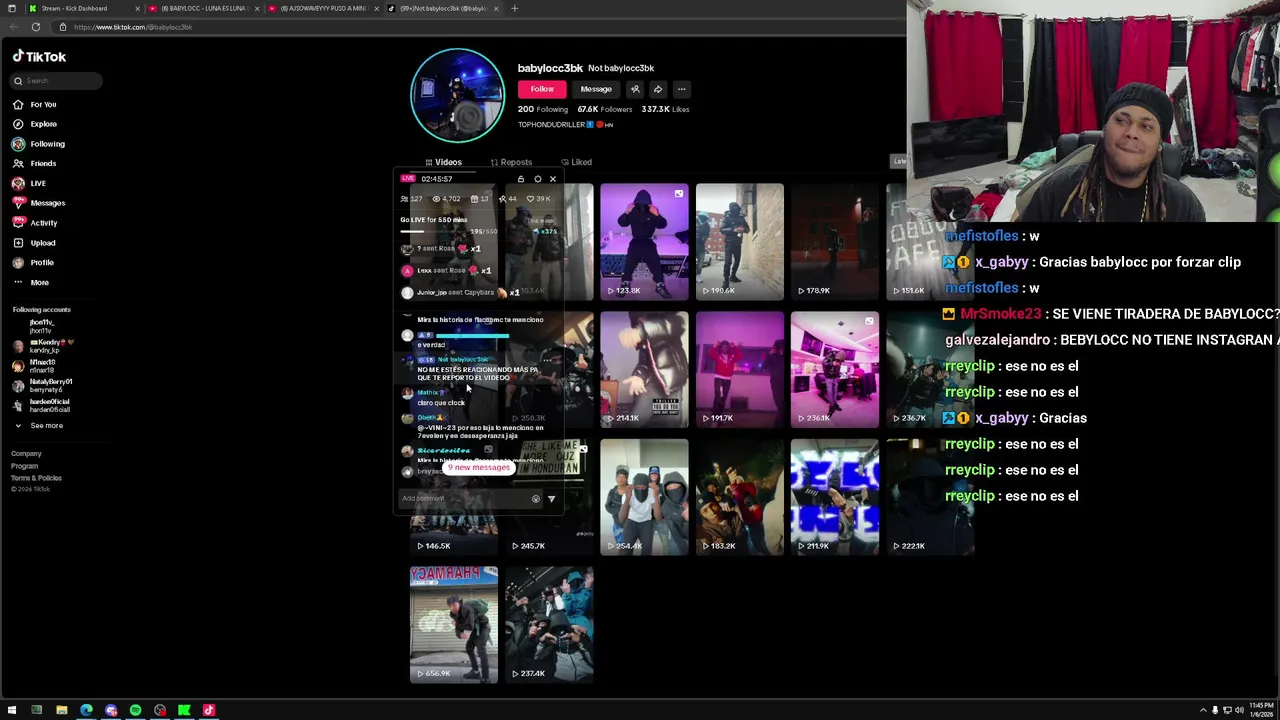Open the video with 178.9K views

tap(835, 241)
